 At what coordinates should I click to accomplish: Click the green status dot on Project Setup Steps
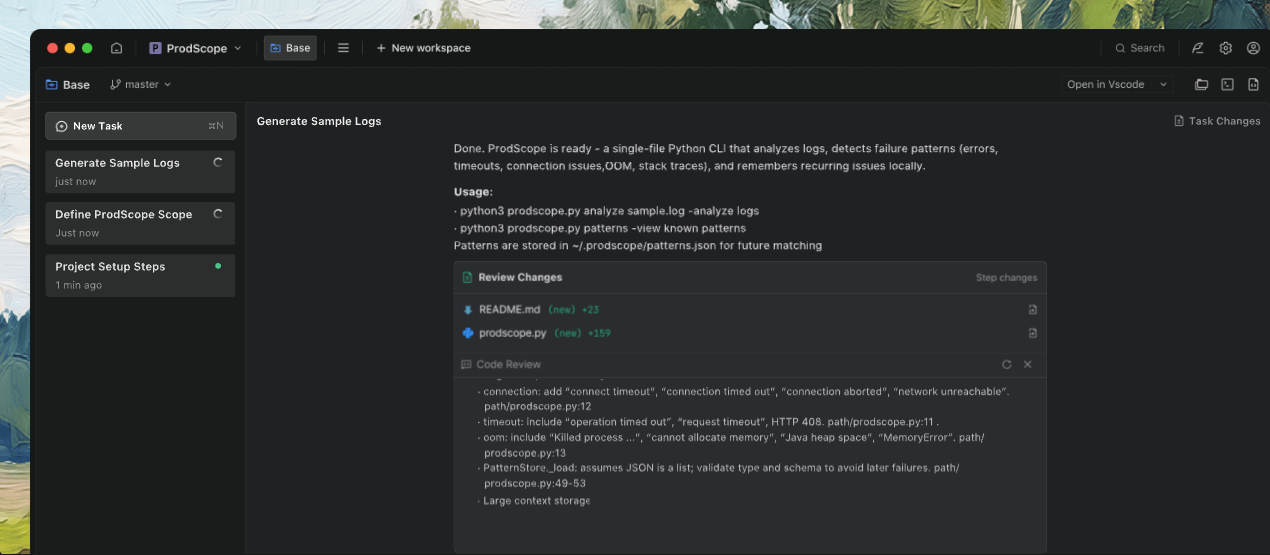[218, 266]
